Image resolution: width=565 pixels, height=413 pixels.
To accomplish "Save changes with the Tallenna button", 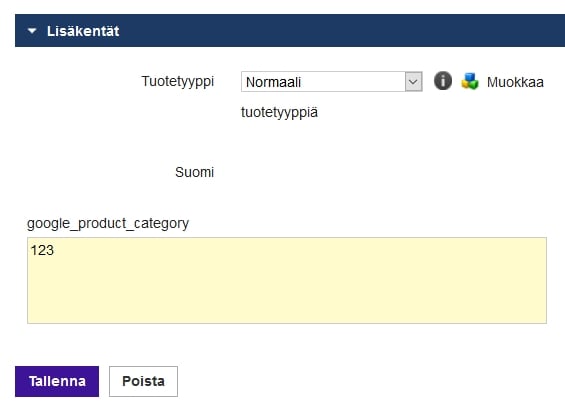I will coord(57,381).
